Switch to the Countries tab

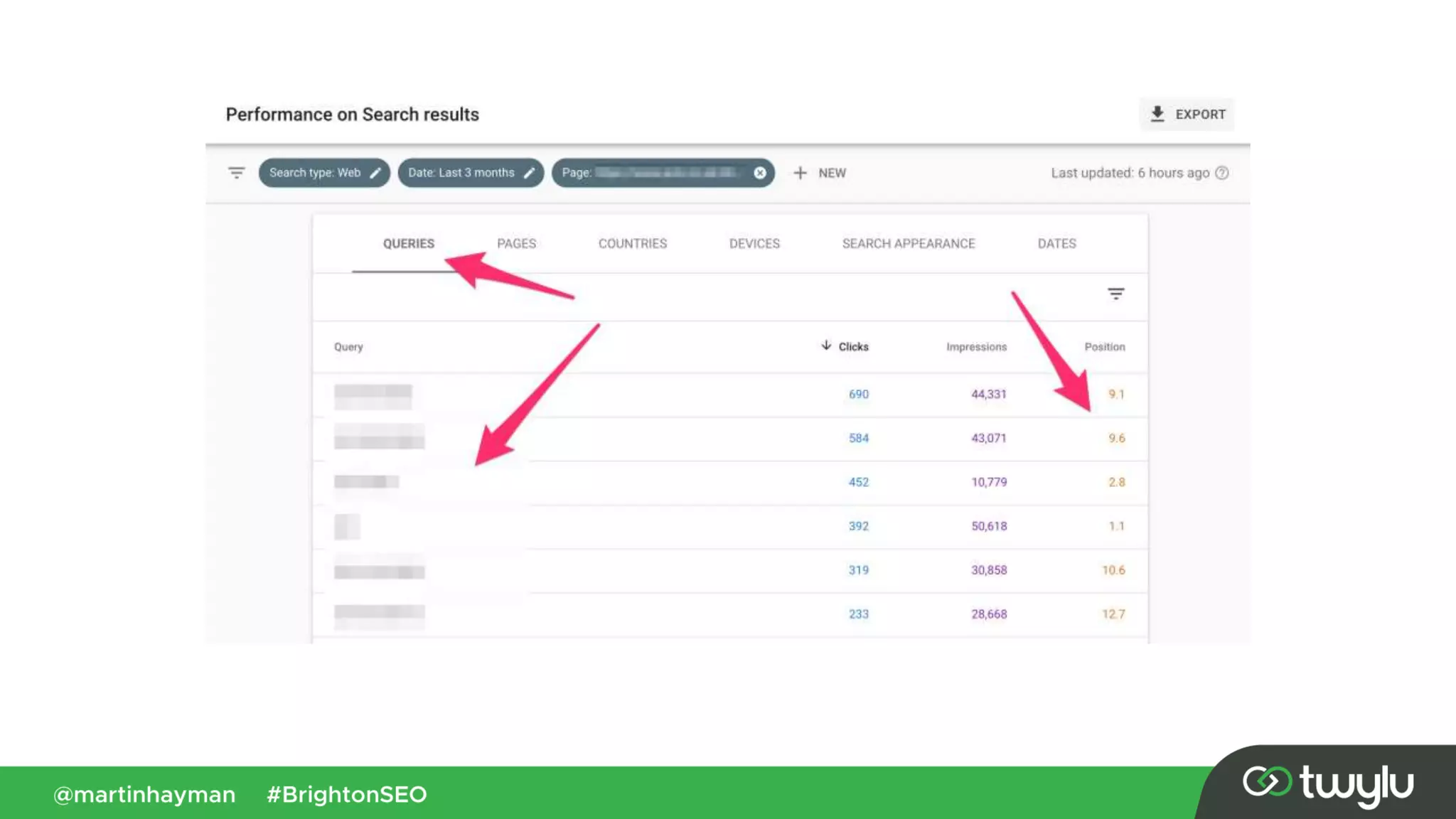click(632, 244)
